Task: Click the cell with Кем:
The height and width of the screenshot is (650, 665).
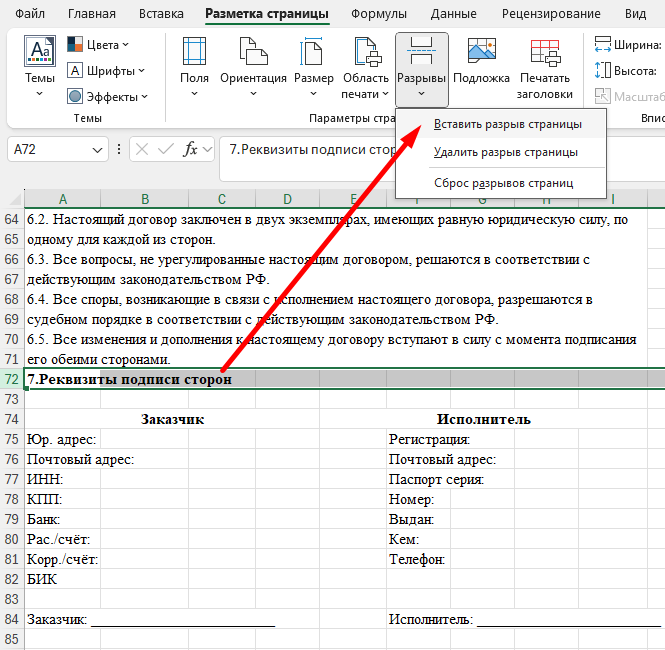Action: (419, 539)
